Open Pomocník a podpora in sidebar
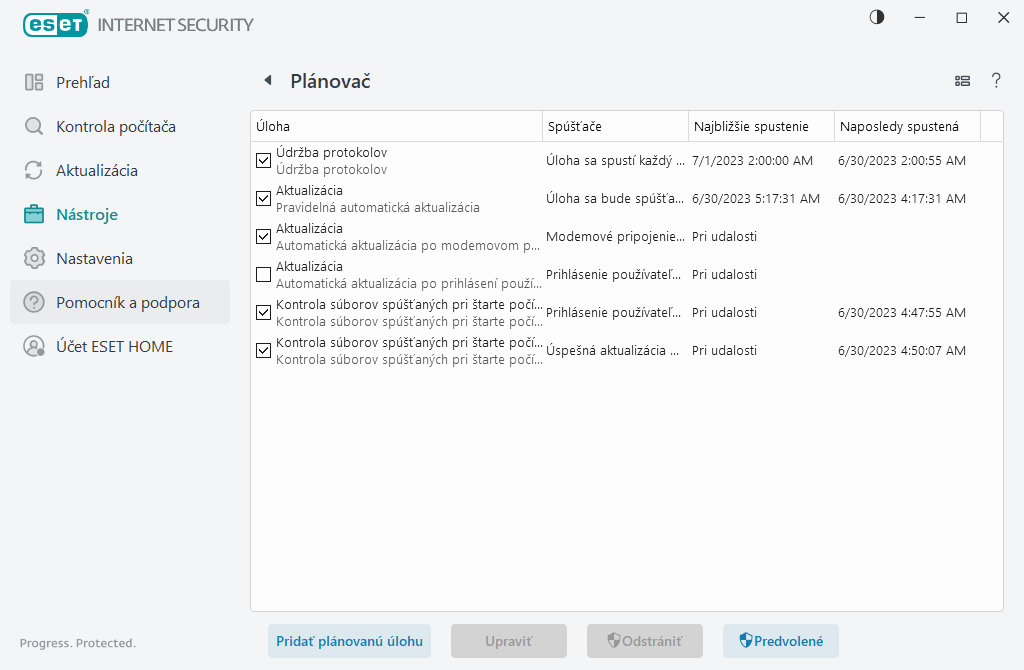Viewport: 1024px width, 670px height. (x=127, y=302)
